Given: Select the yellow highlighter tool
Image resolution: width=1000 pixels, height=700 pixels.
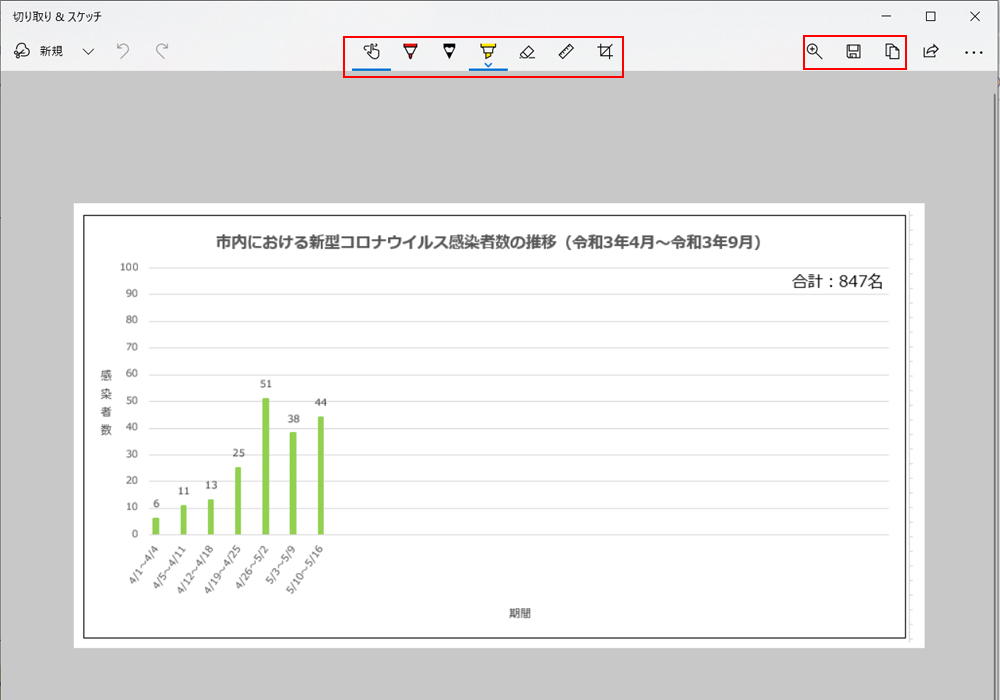Looking at the screenshot, I should [487, 51].
